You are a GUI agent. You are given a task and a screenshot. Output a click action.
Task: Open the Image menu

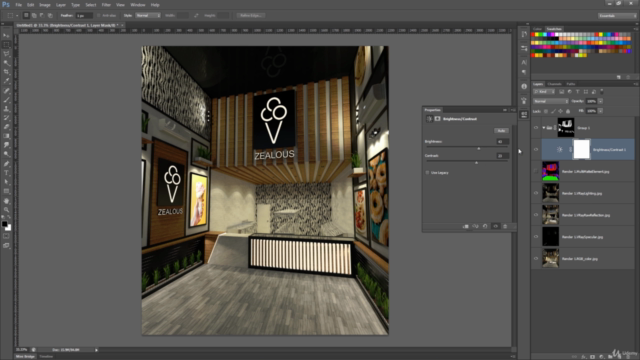pos(44,5)
